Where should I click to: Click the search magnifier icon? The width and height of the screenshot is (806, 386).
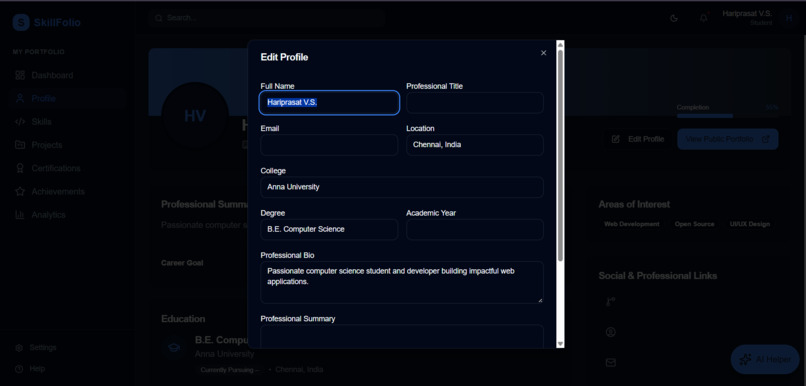158,18
